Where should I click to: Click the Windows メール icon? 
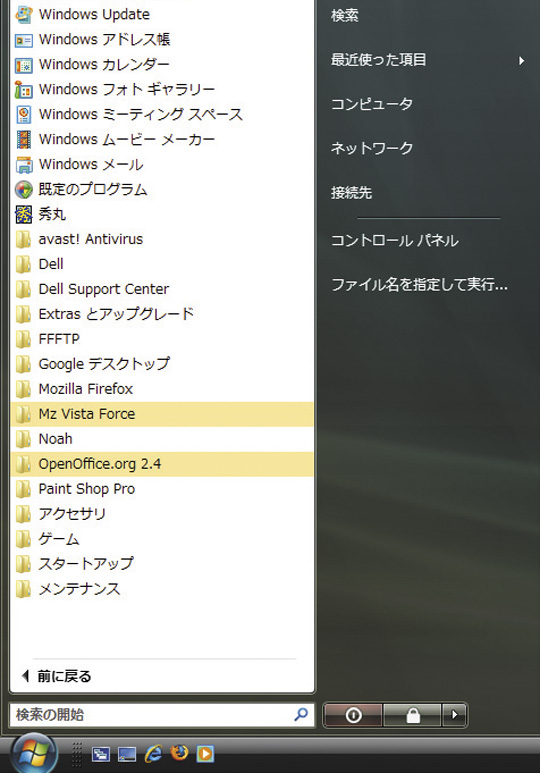(x=24, y=165)
